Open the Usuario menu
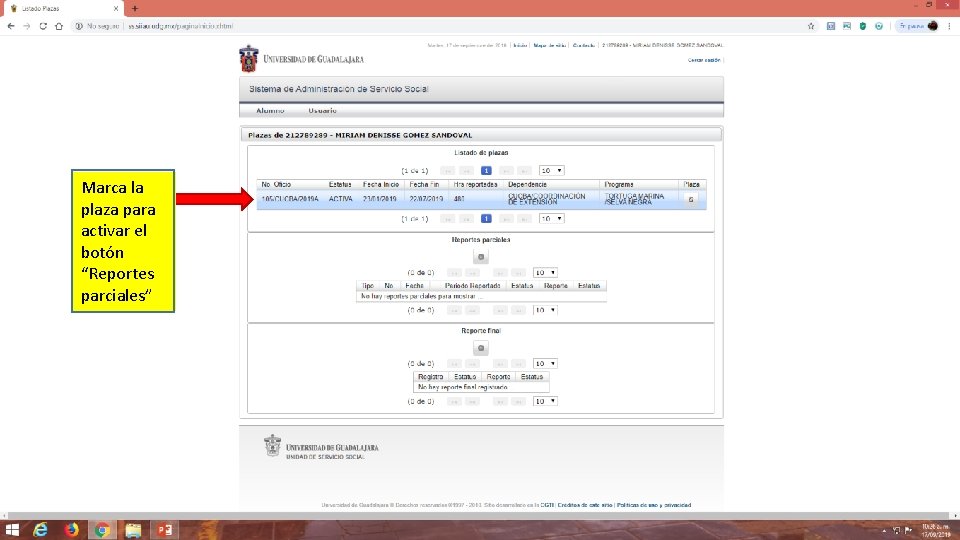 pos(323,111)
